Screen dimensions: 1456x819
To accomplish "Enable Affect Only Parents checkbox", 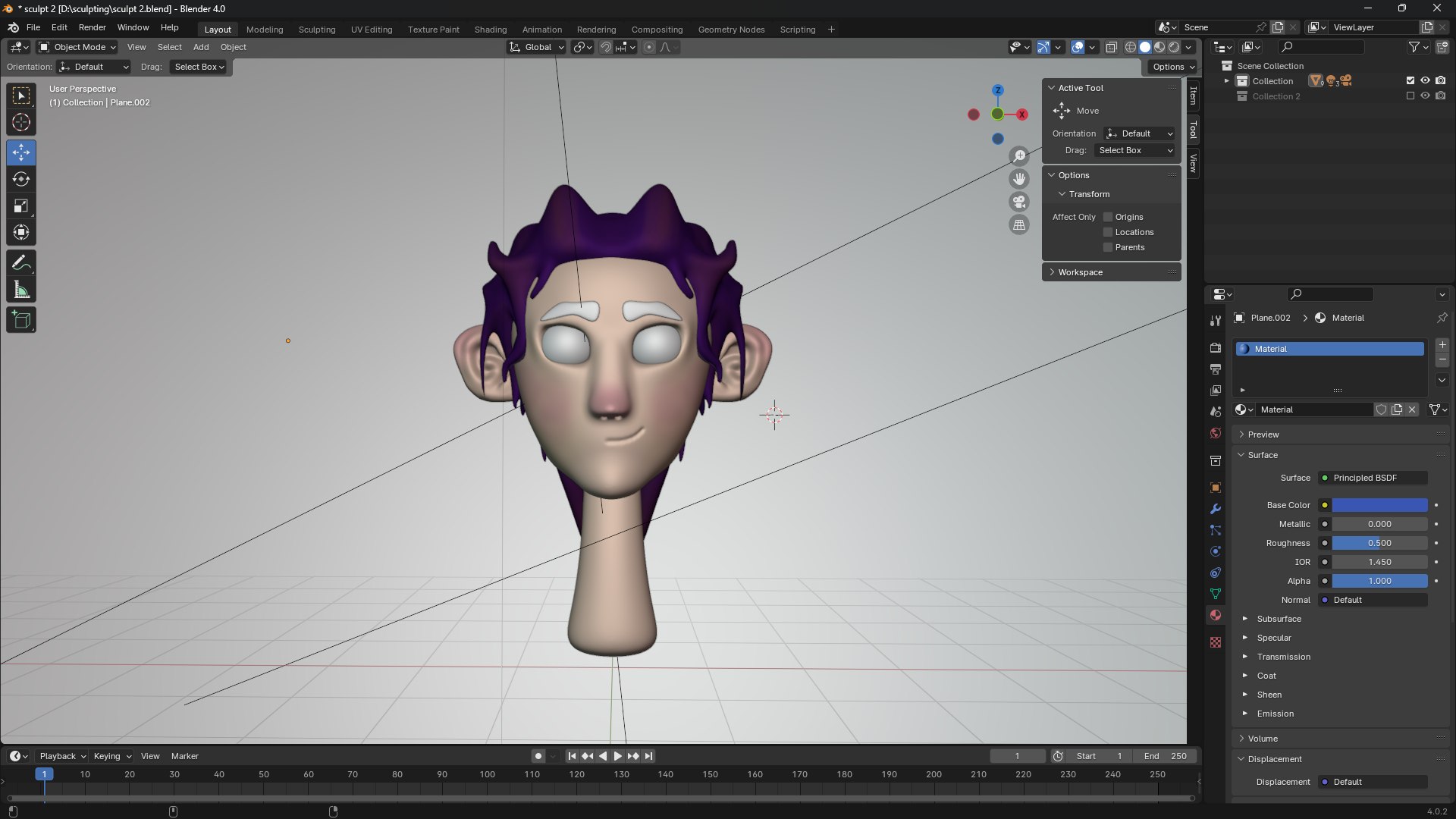I will (1108, 247).
